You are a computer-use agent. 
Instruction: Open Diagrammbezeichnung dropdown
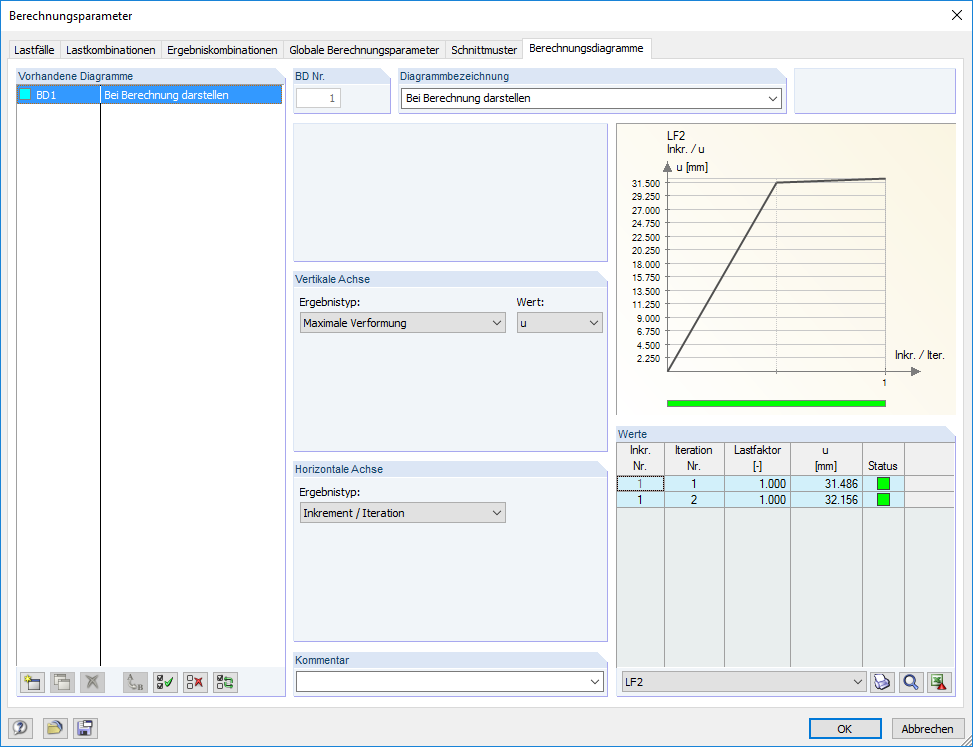tap(773, 99)
